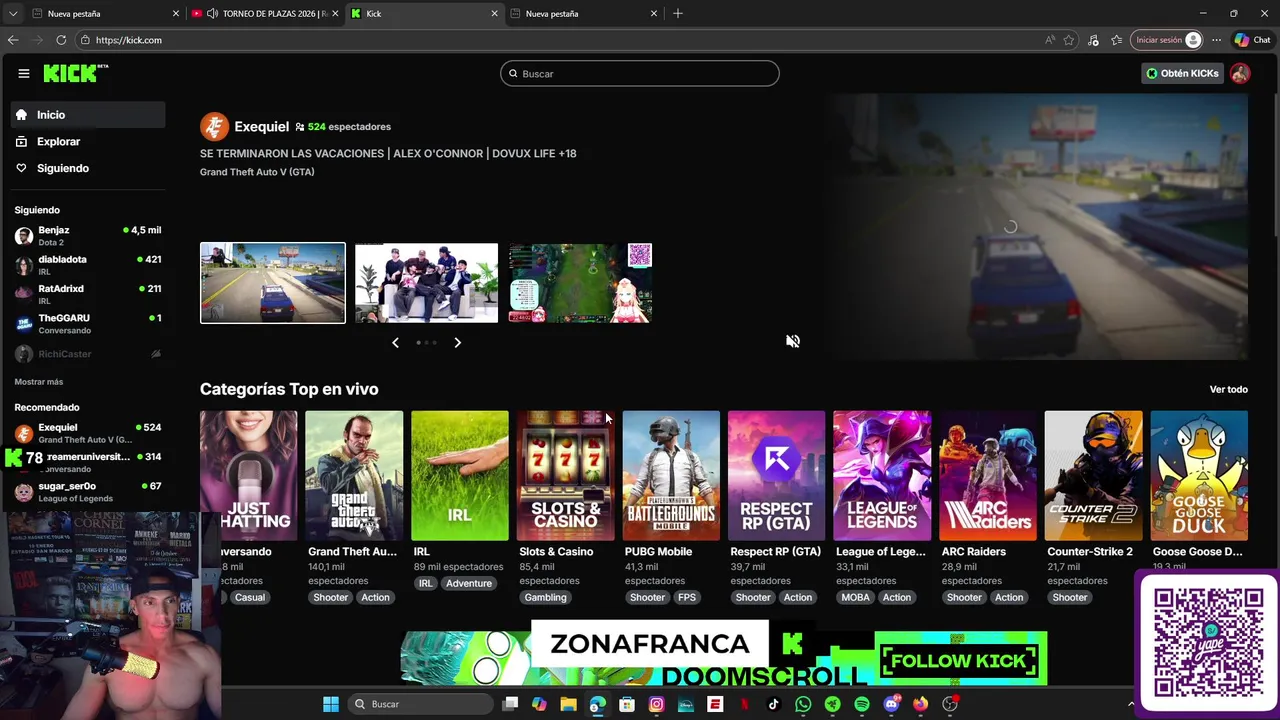The width and height of the screenshot is (1280, 720).
Task: Open the Respect RP (GTA) category card
Action: pyautogui.click(x=777, y=476)
